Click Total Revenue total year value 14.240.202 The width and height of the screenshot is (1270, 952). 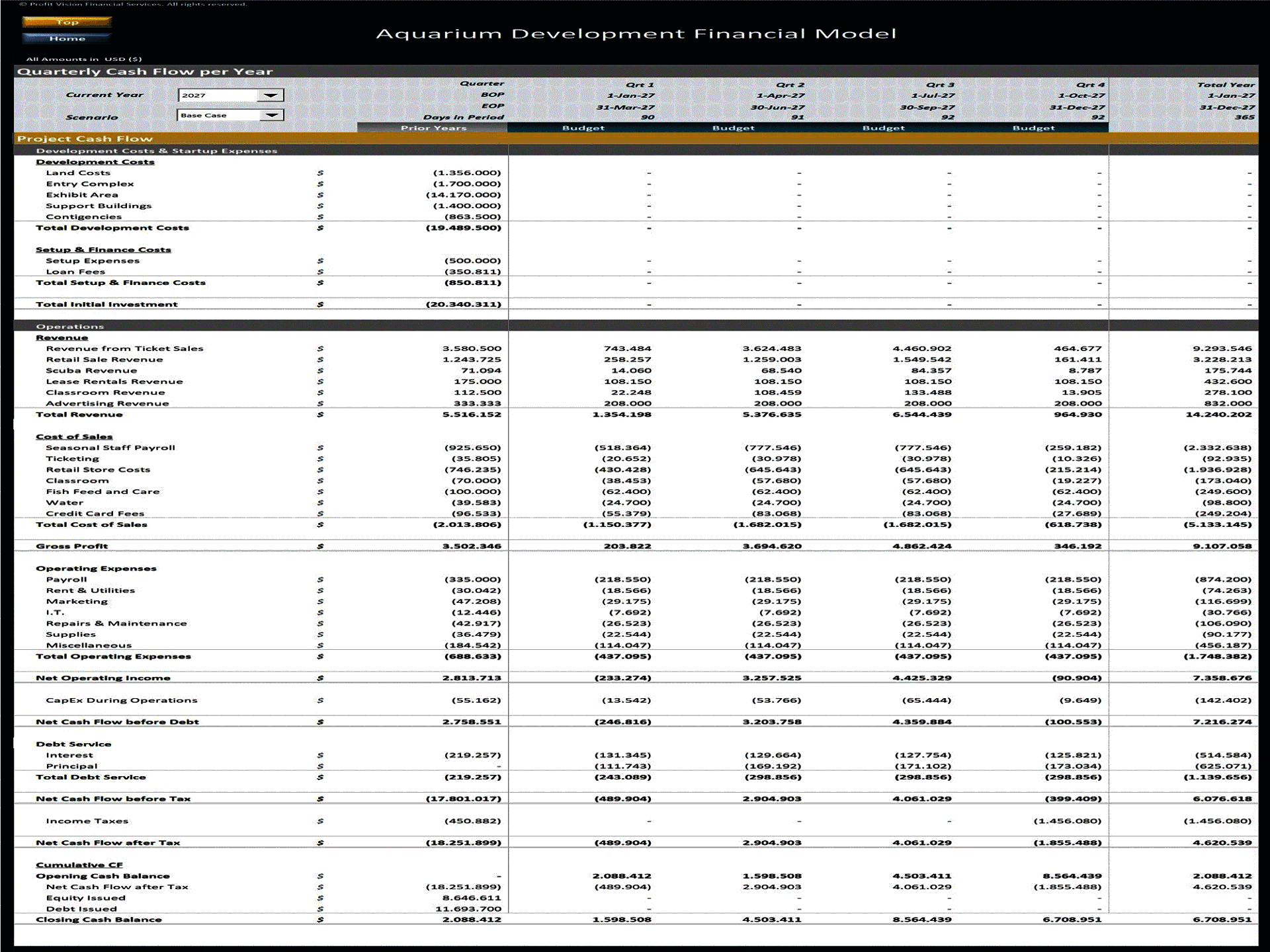coord(1218,415)
